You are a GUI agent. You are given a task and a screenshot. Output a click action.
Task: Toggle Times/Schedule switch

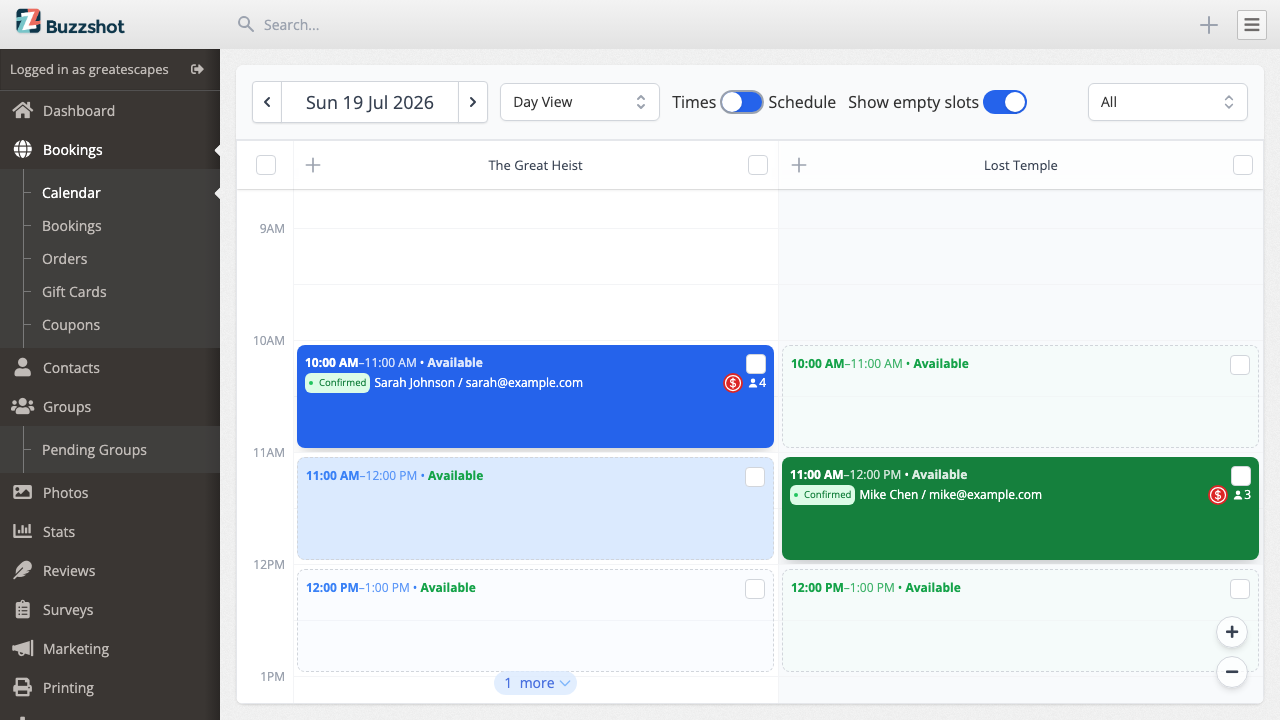[742, 102]
